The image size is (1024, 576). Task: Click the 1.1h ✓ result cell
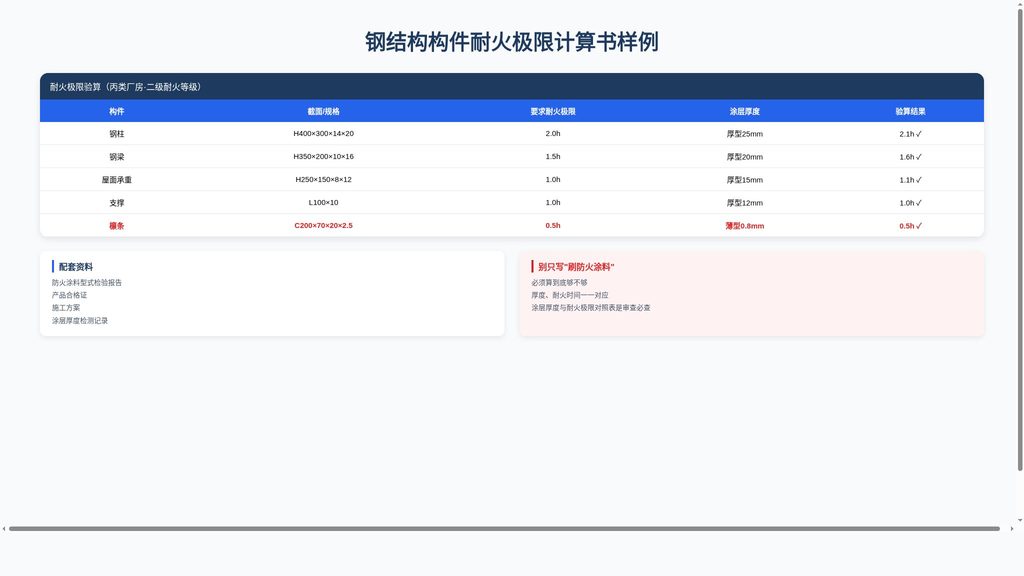(x=910, y=180)
